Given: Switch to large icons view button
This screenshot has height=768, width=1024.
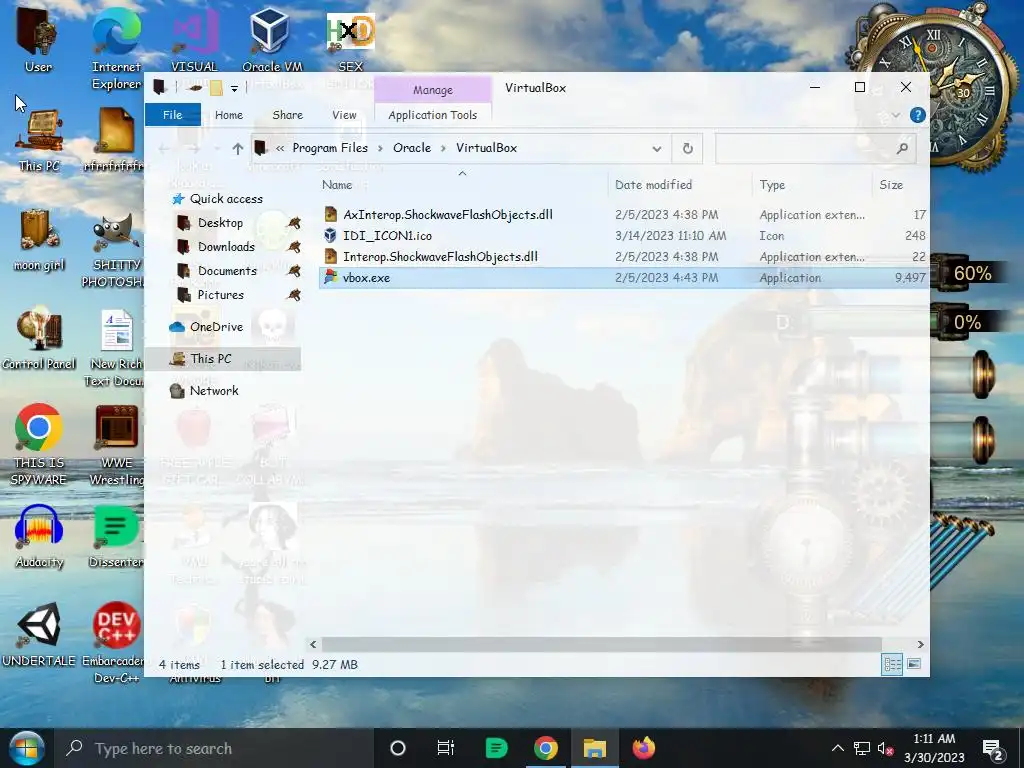Looking at the screenshot, I should [x=914, y=664].
